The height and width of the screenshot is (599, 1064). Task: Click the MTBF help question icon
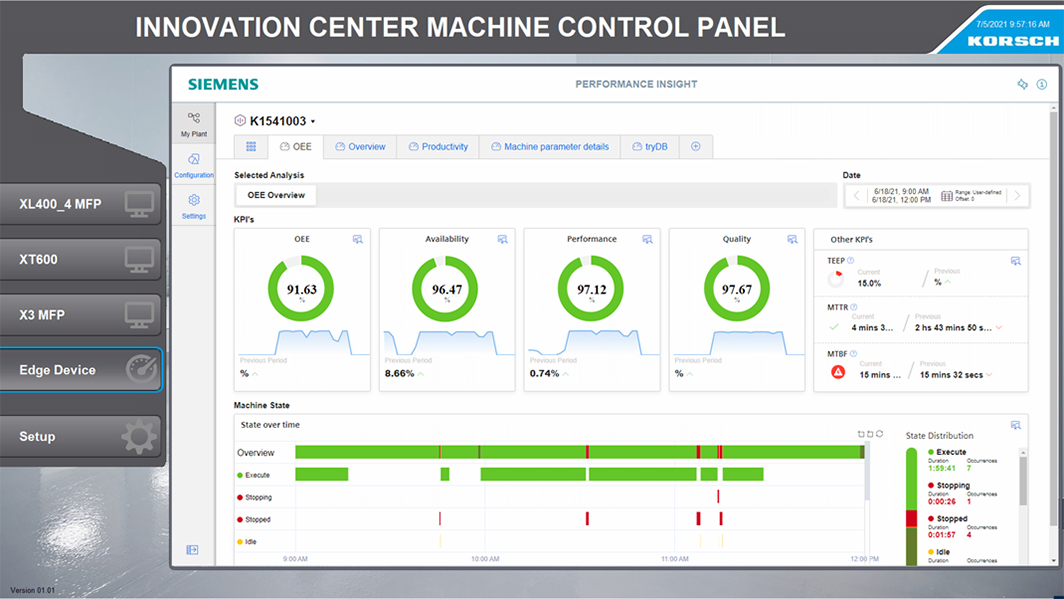pos(853,354)
